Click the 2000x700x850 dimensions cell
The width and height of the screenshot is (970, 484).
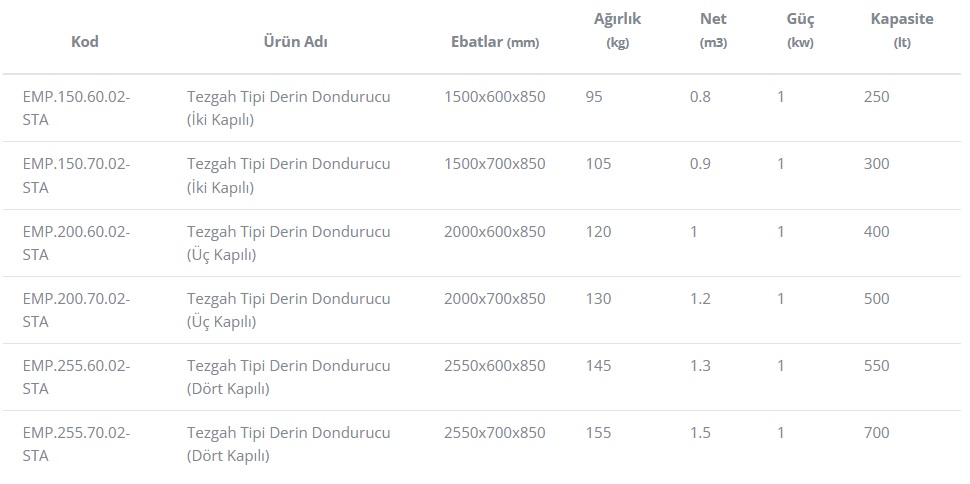[494, 298]
